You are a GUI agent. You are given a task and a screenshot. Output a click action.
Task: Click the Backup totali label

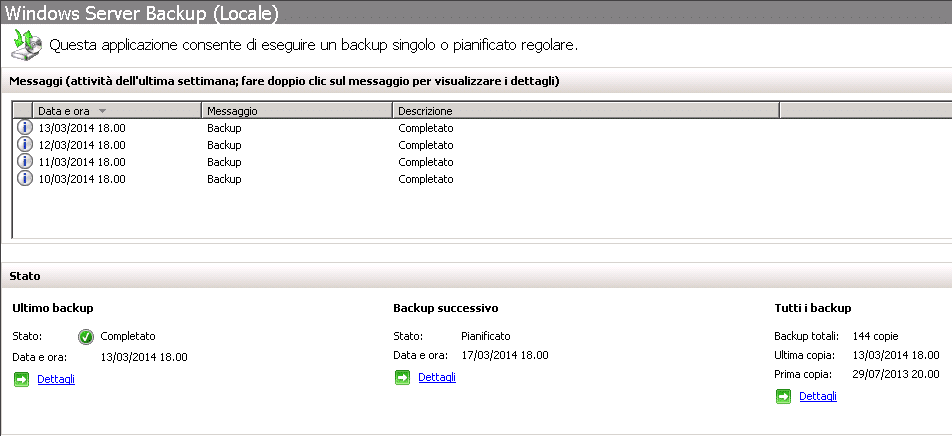click(x=806, y=336)
